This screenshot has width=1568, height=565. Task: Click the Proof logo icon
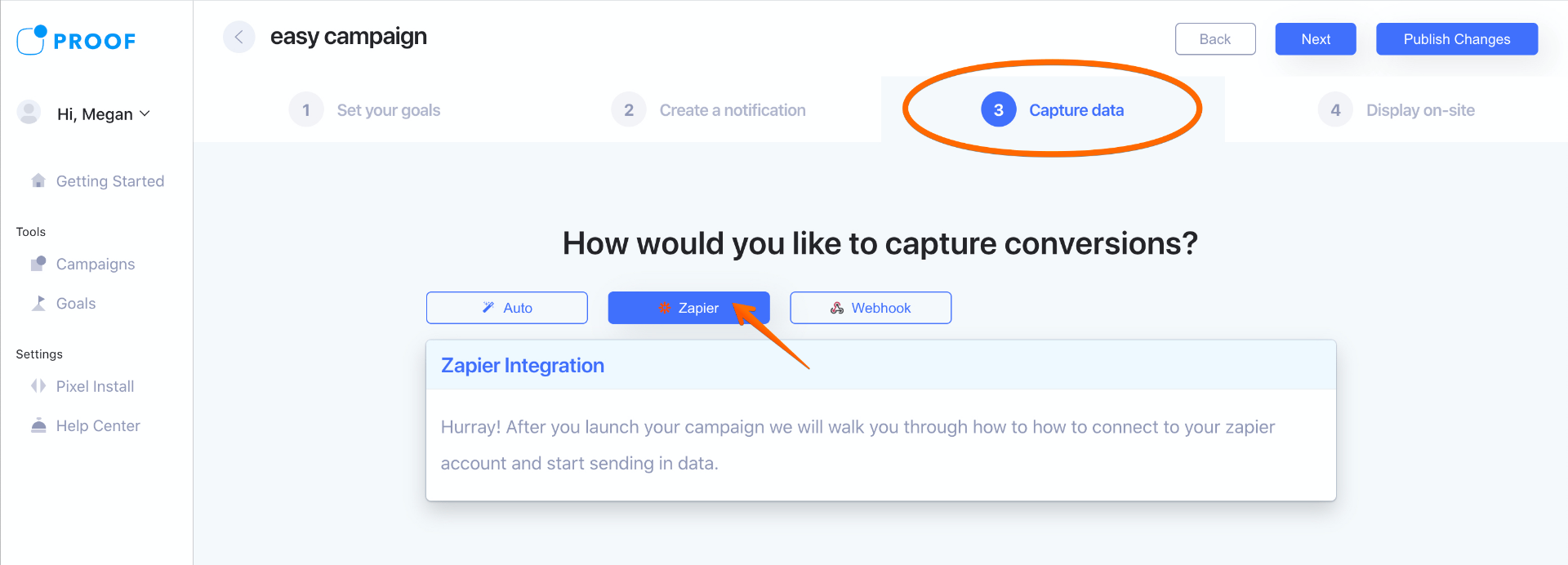(x=32, y=40)
